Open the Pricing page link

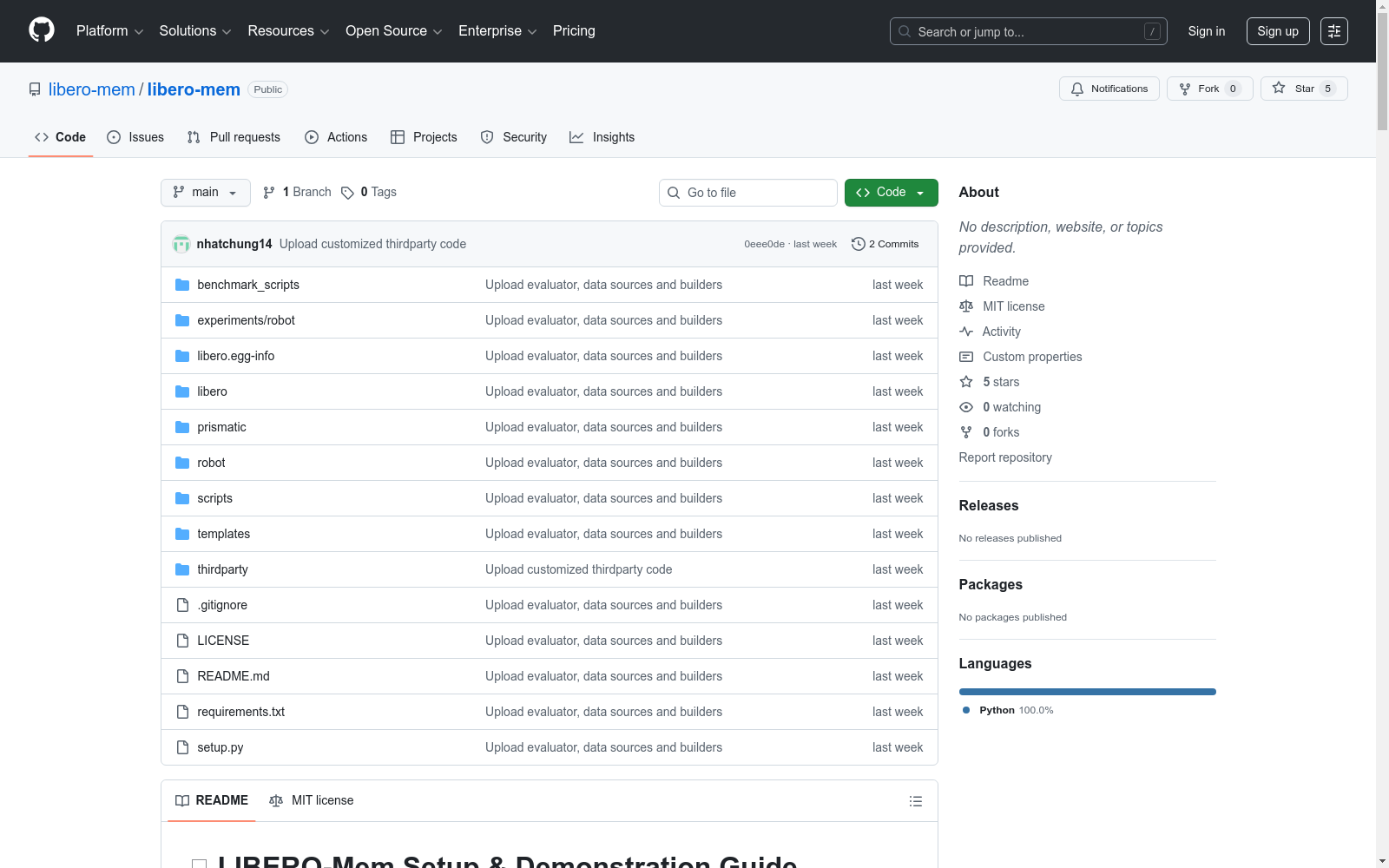(x=574, y=31)
